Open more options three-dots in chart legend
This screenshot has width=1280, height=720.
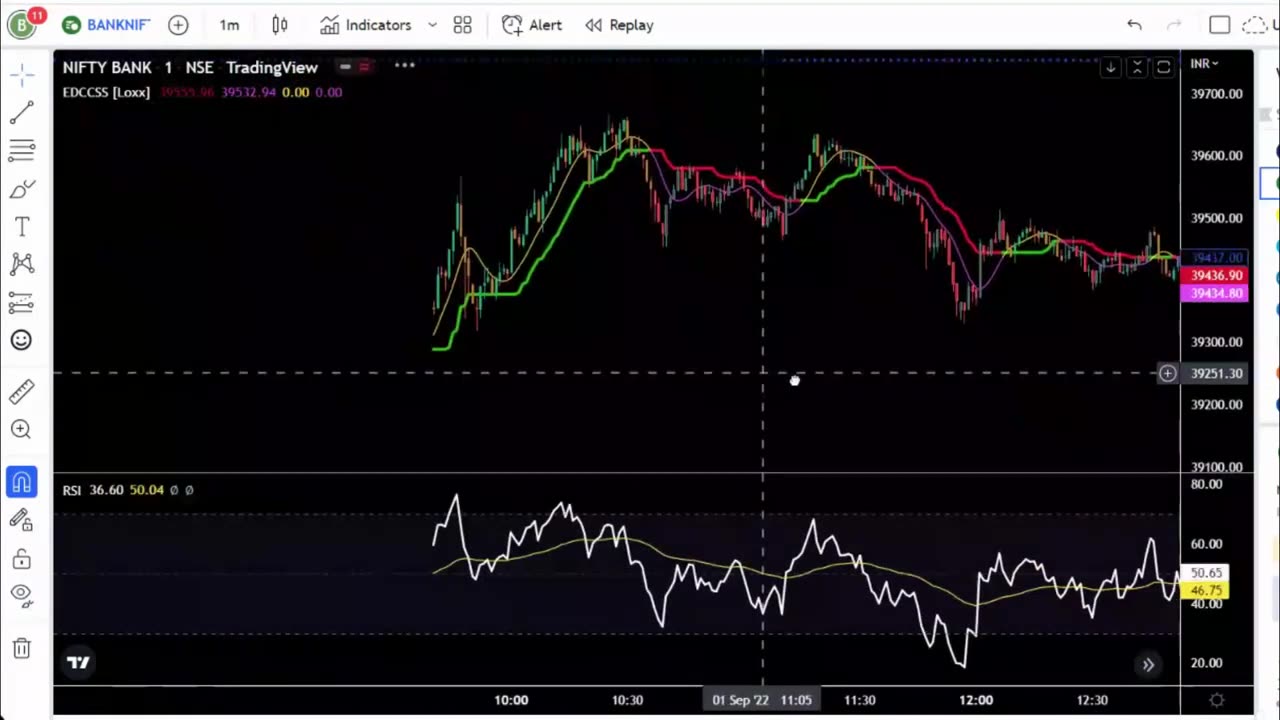click(405, 66)
